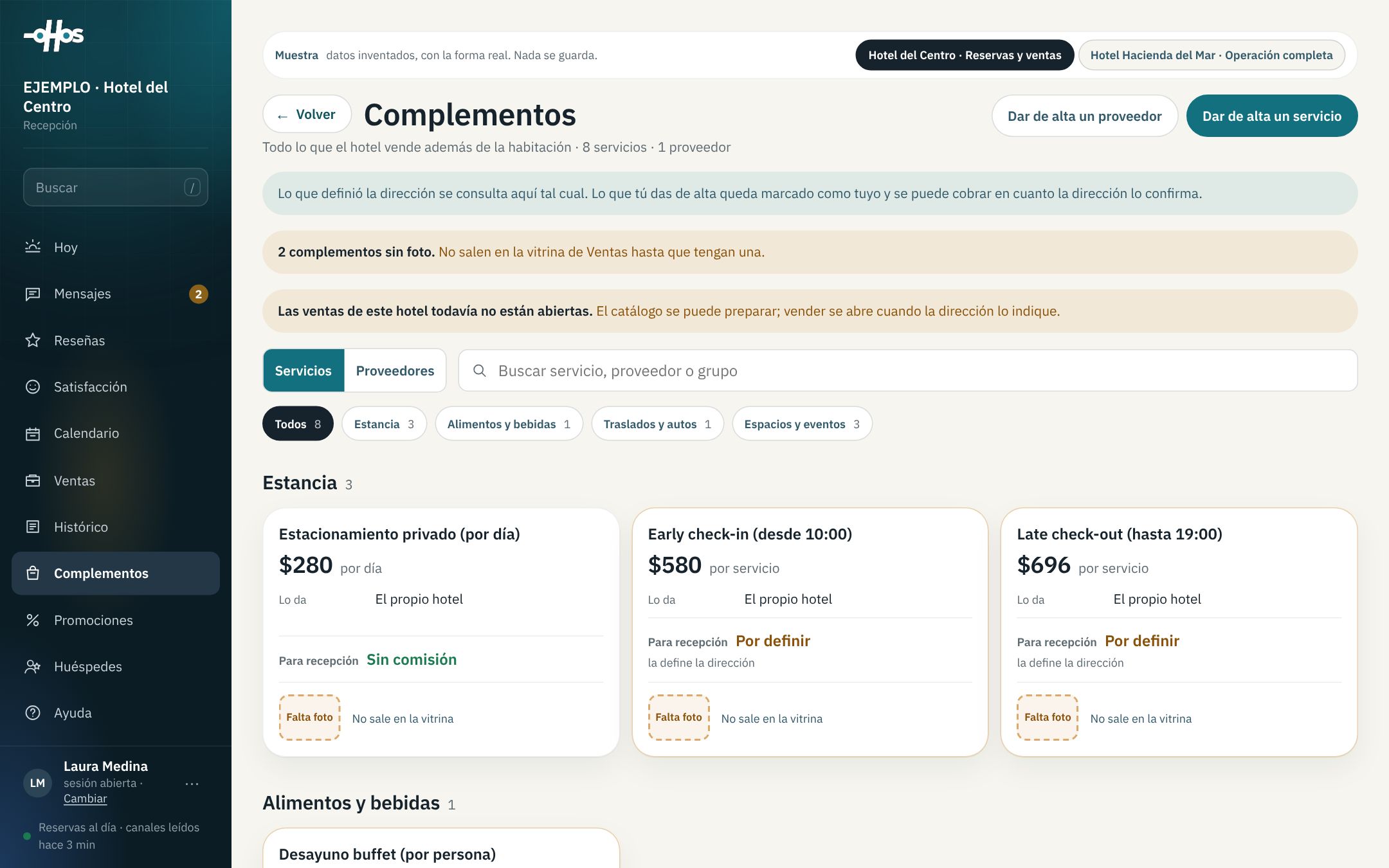Filter by Espacios y eventos chip
Viewport: 1389px width, 868px height.
802,424
